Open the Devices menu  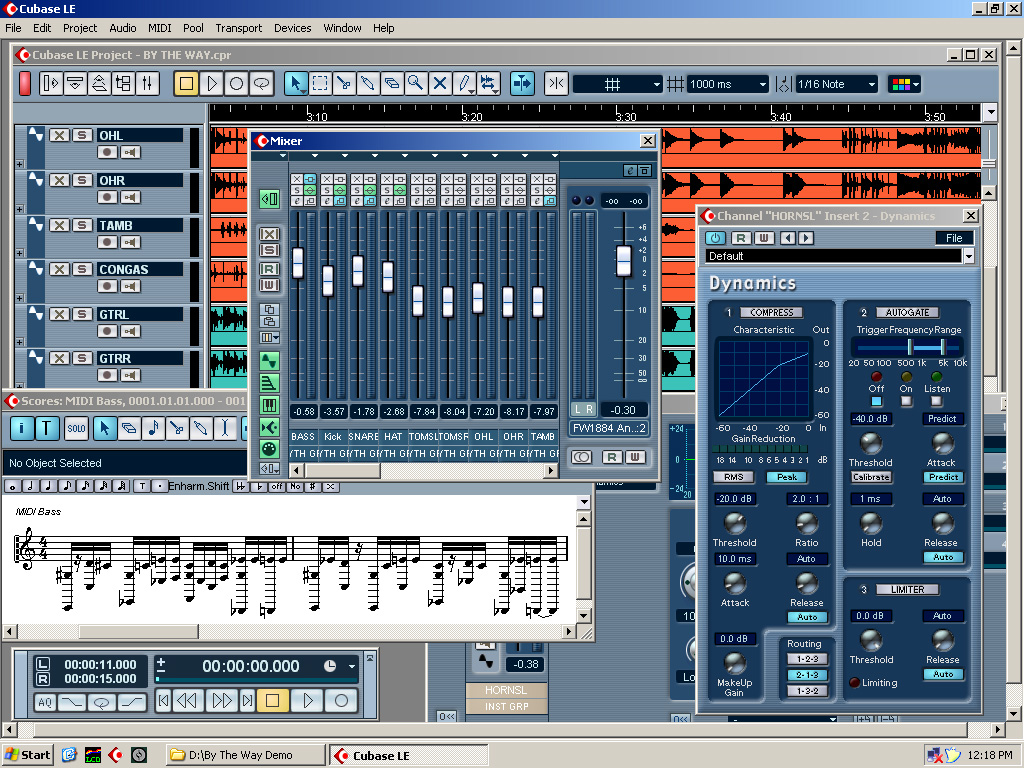coord(292,28)
